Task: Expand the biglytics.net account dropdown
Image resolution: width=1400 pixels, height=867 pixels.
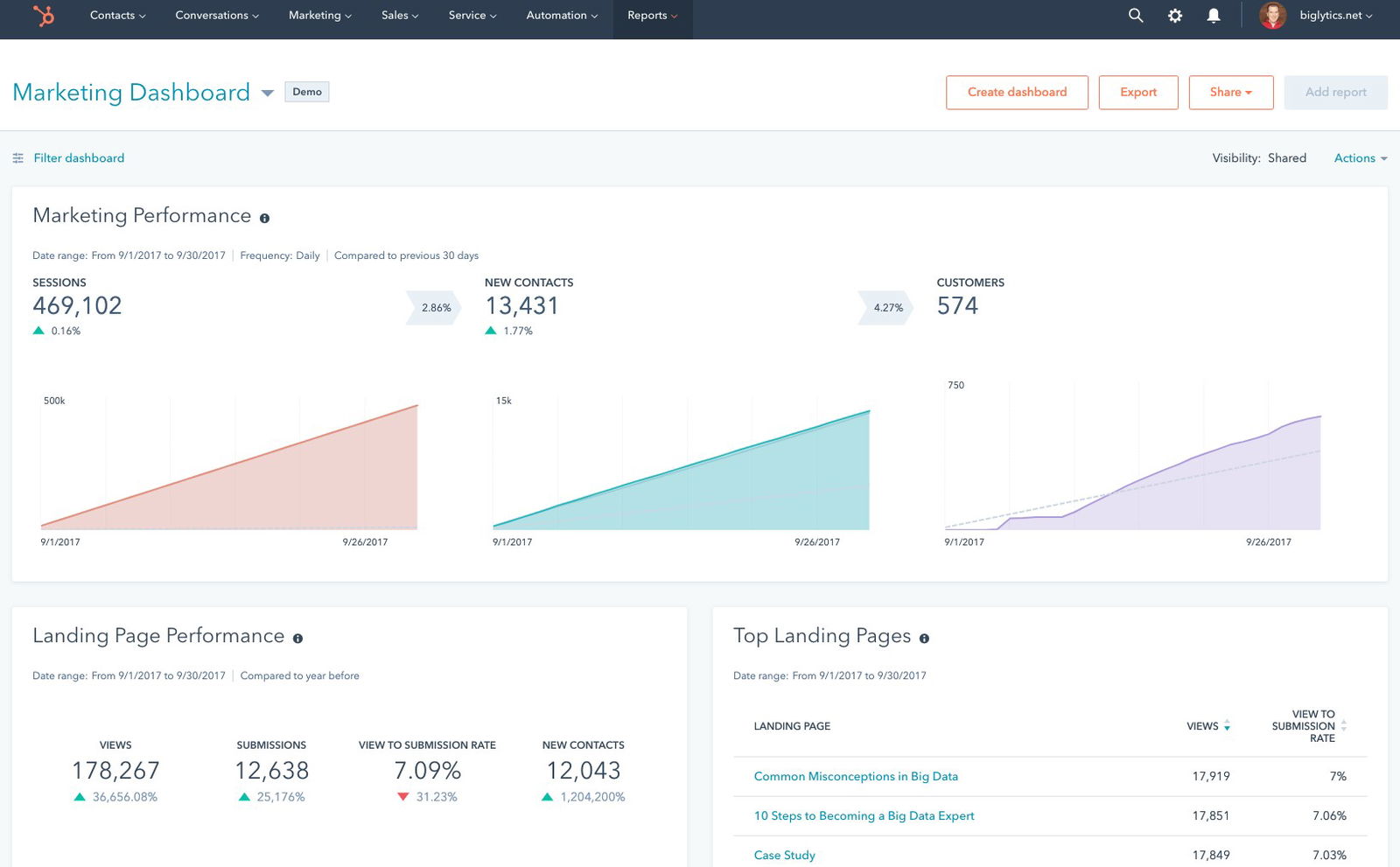Action: pos(1331,15)
